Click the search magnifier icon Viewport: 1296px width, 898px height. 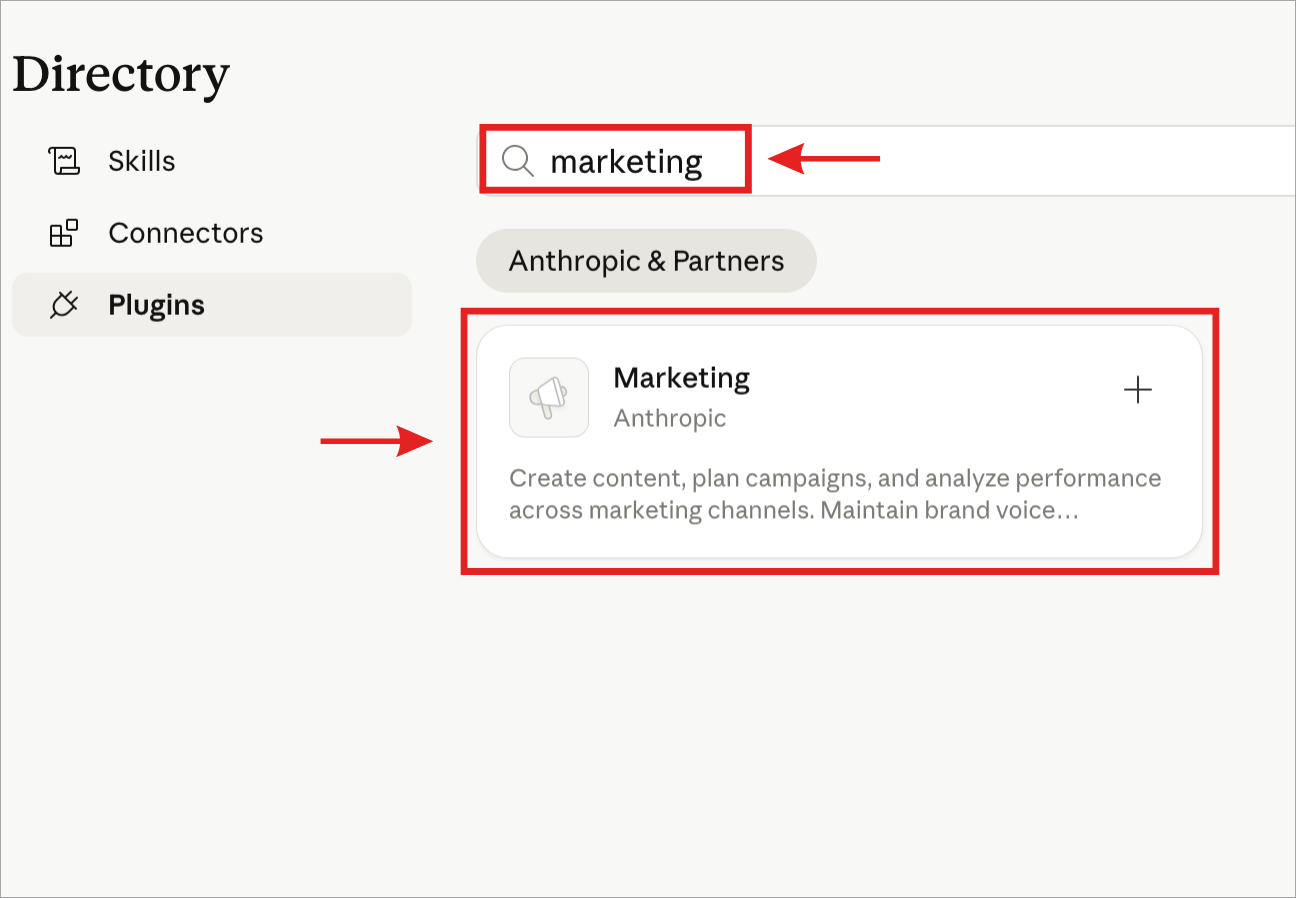[518, 161]
